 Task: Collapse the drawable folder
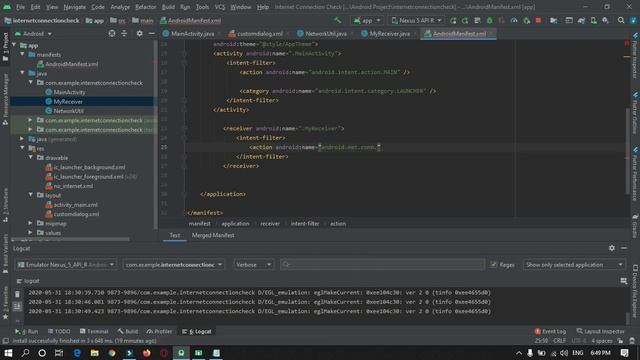coord(31,158)
